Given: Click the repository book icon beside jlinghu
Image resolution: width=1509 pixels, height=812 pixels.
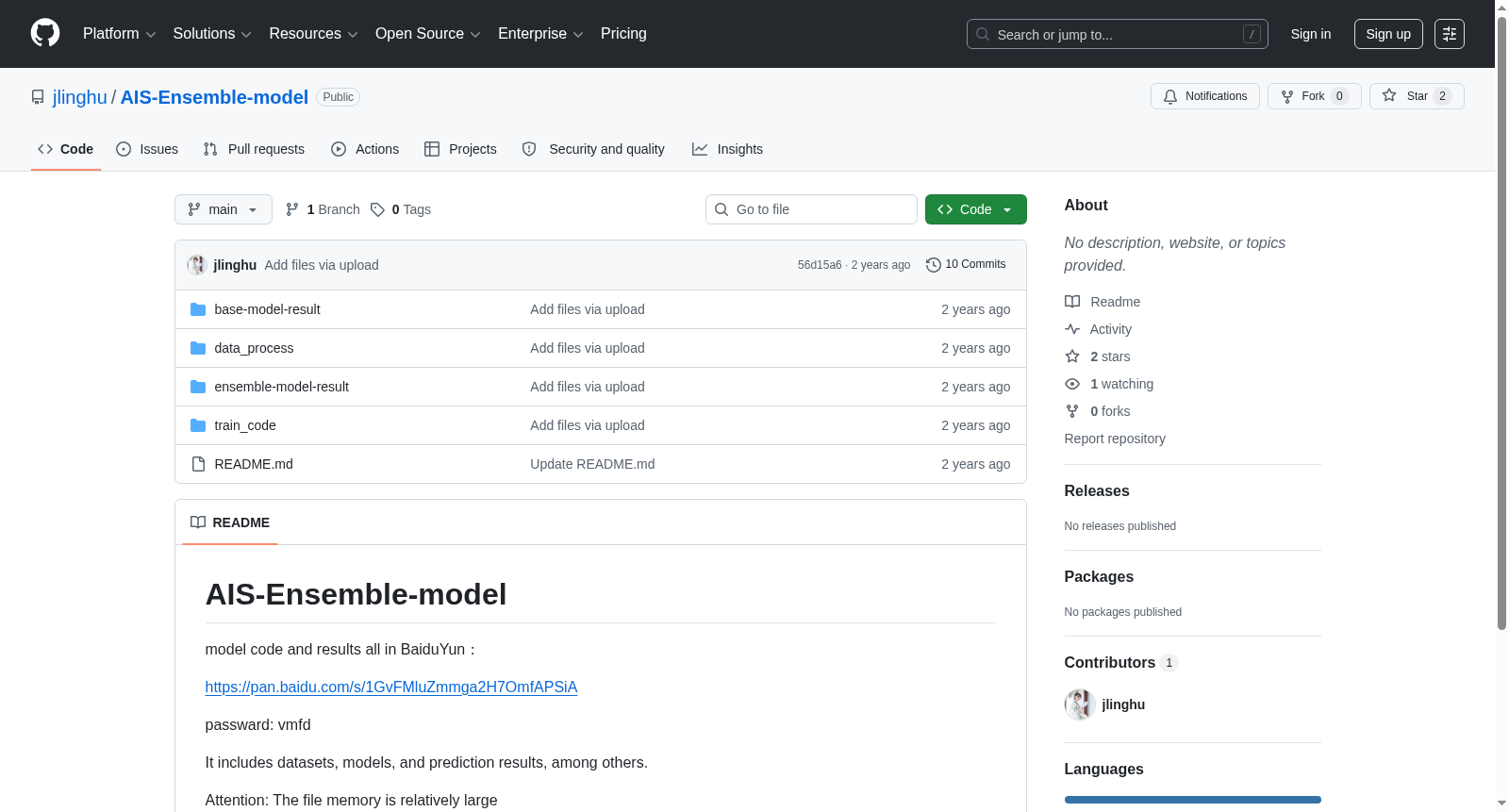Looking at the screenshot, I should [x=38, y=97].
